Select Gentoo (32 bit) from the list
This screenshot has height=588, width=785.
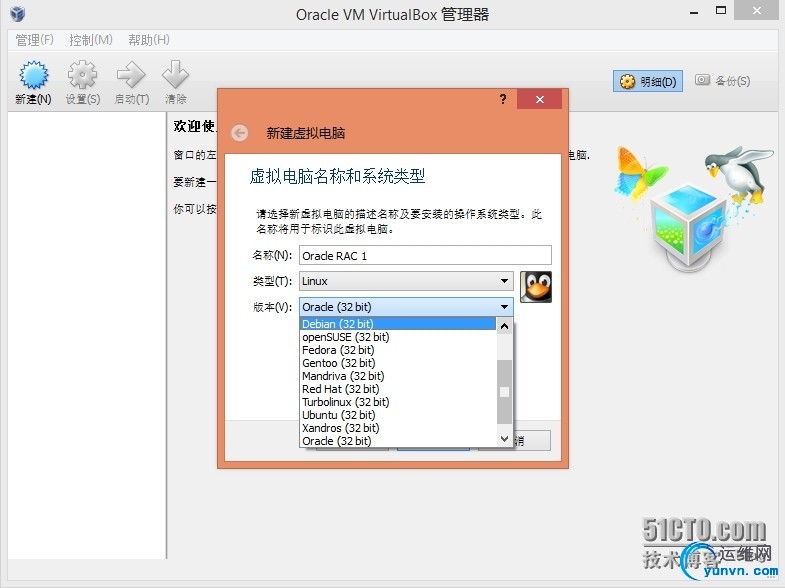click(x=398, y=363)
